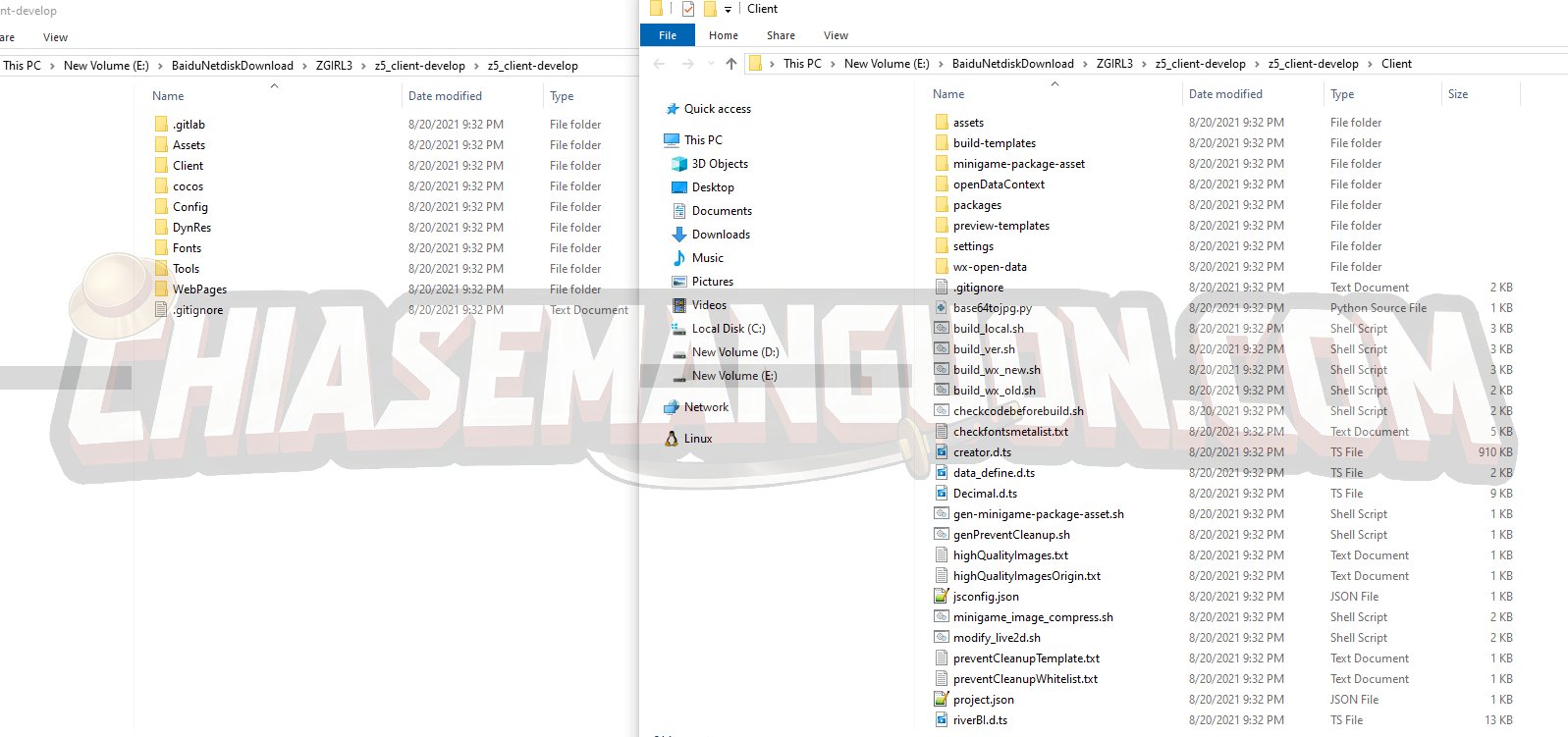The height and width of the screenshot is (737, 1568).
Task: Select Quick access in navigation pane
Action: tap(717, 109)
